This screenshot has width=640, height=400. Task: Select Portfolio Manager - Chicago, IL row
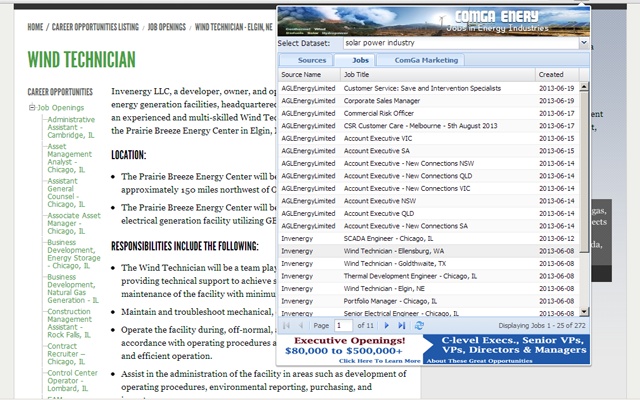pos(429,301)
